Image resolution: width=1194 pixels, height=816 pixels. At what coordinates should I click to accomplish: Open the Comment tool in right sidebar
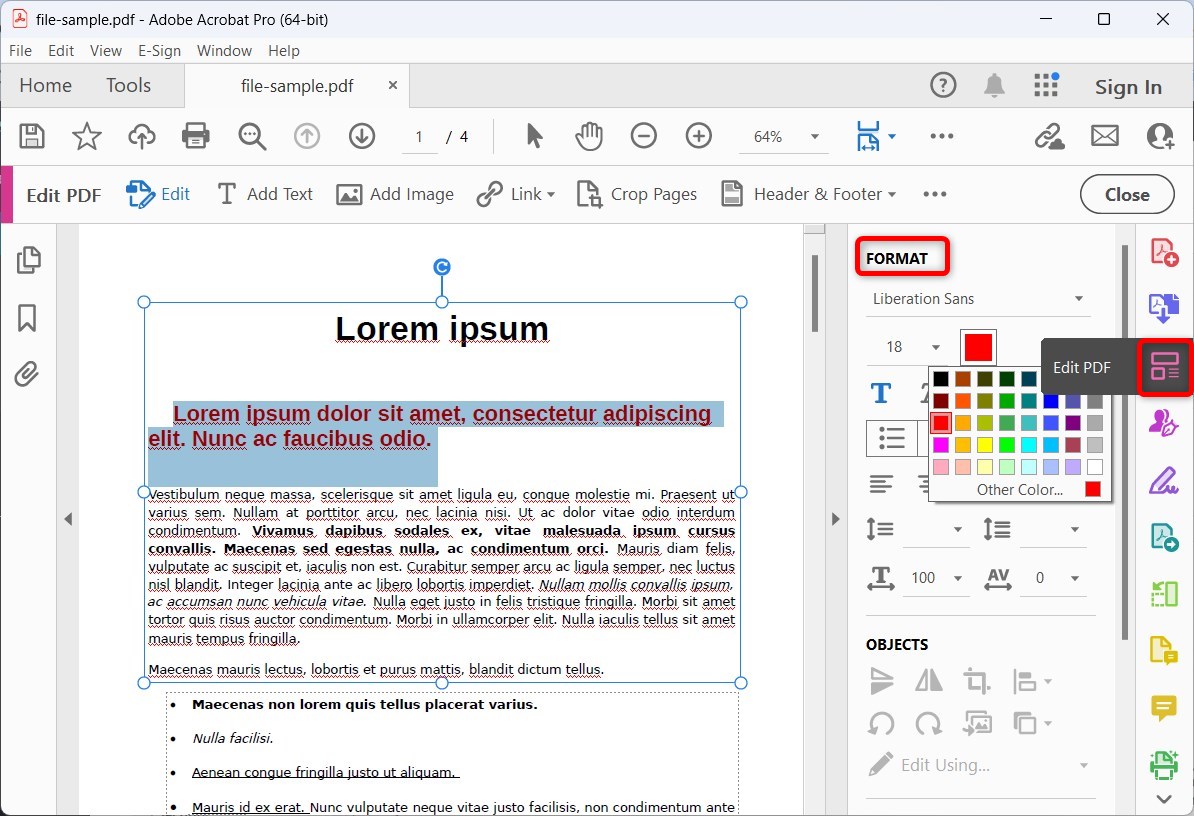pos(1163,709)
